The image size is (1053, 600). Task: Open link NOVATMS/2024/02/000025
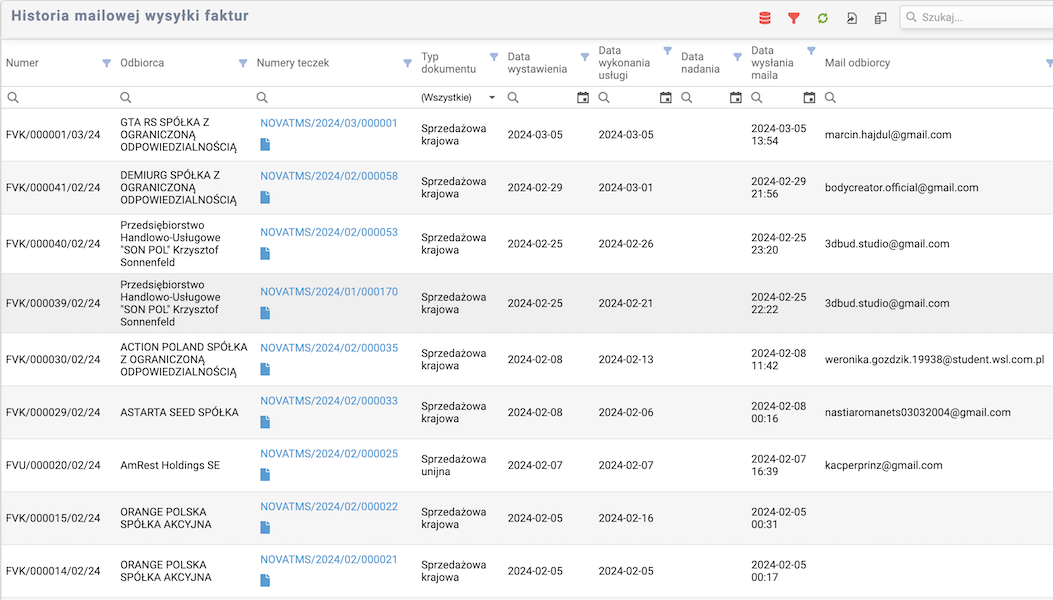pos(329,454)
